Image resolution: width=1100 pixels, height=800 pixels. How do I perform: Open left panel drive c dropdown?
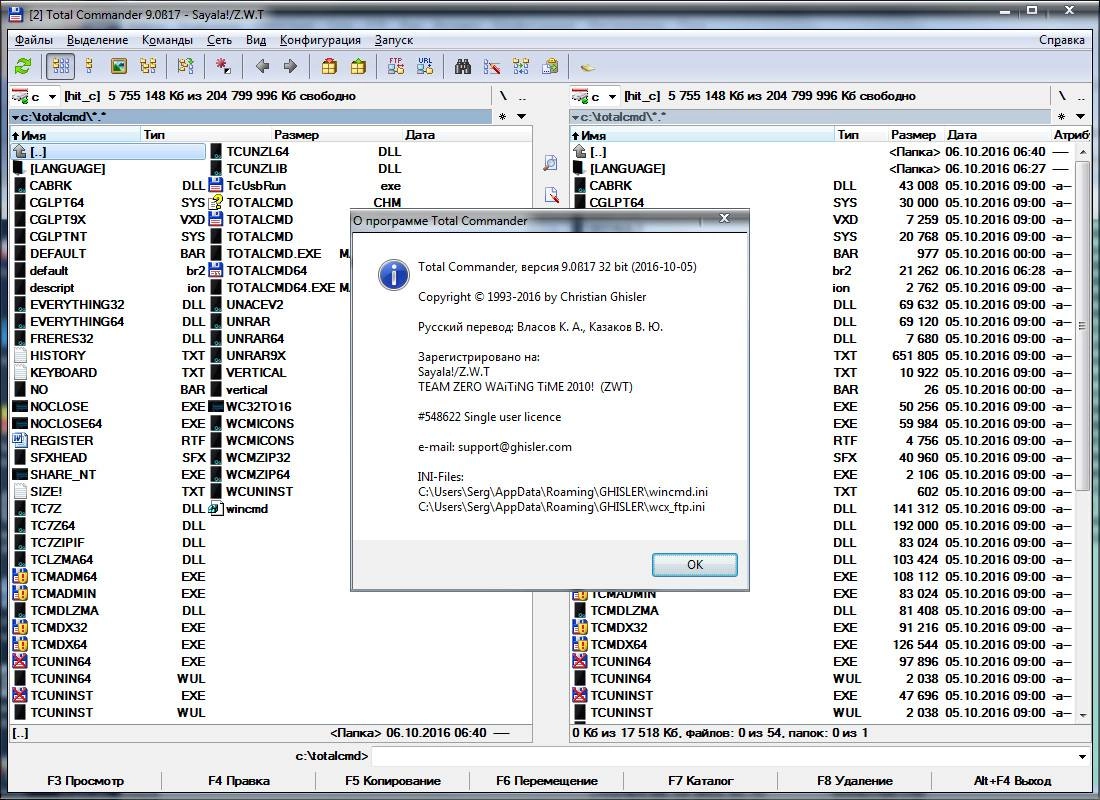pos(34,96)
